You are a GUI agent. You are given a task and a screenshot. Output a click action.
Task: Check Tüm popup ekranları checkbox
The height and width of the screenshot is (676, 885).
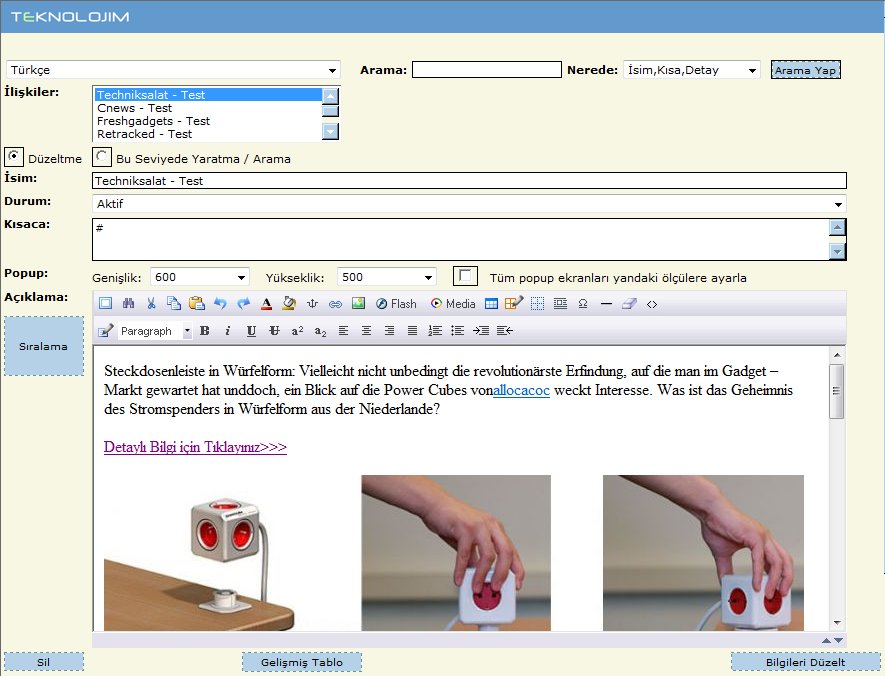click(466, 276)
